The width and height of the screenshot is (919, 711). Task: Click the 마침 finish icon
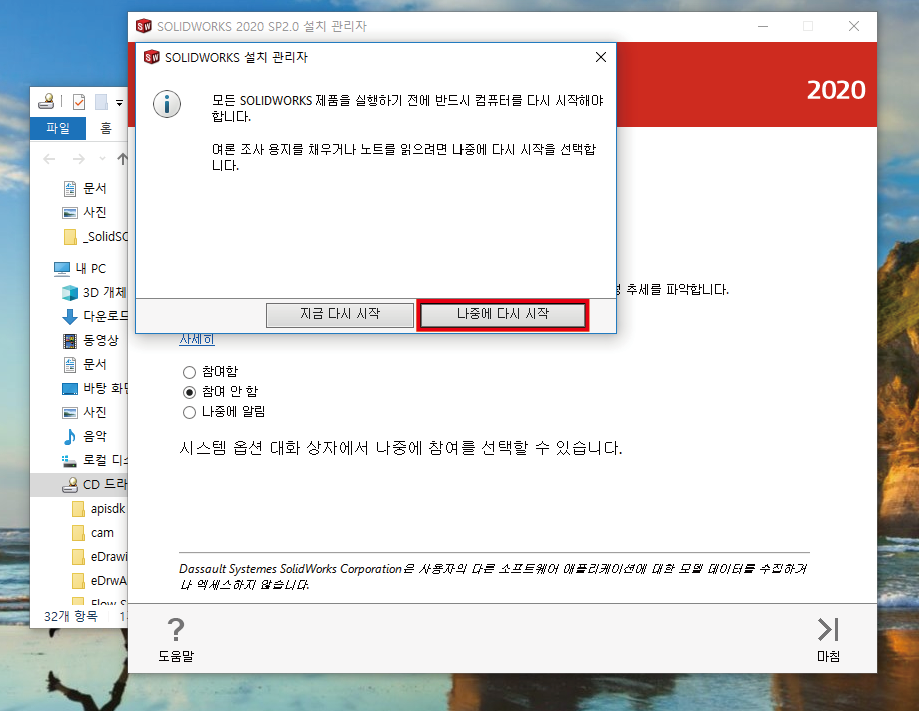coord(828,639)
